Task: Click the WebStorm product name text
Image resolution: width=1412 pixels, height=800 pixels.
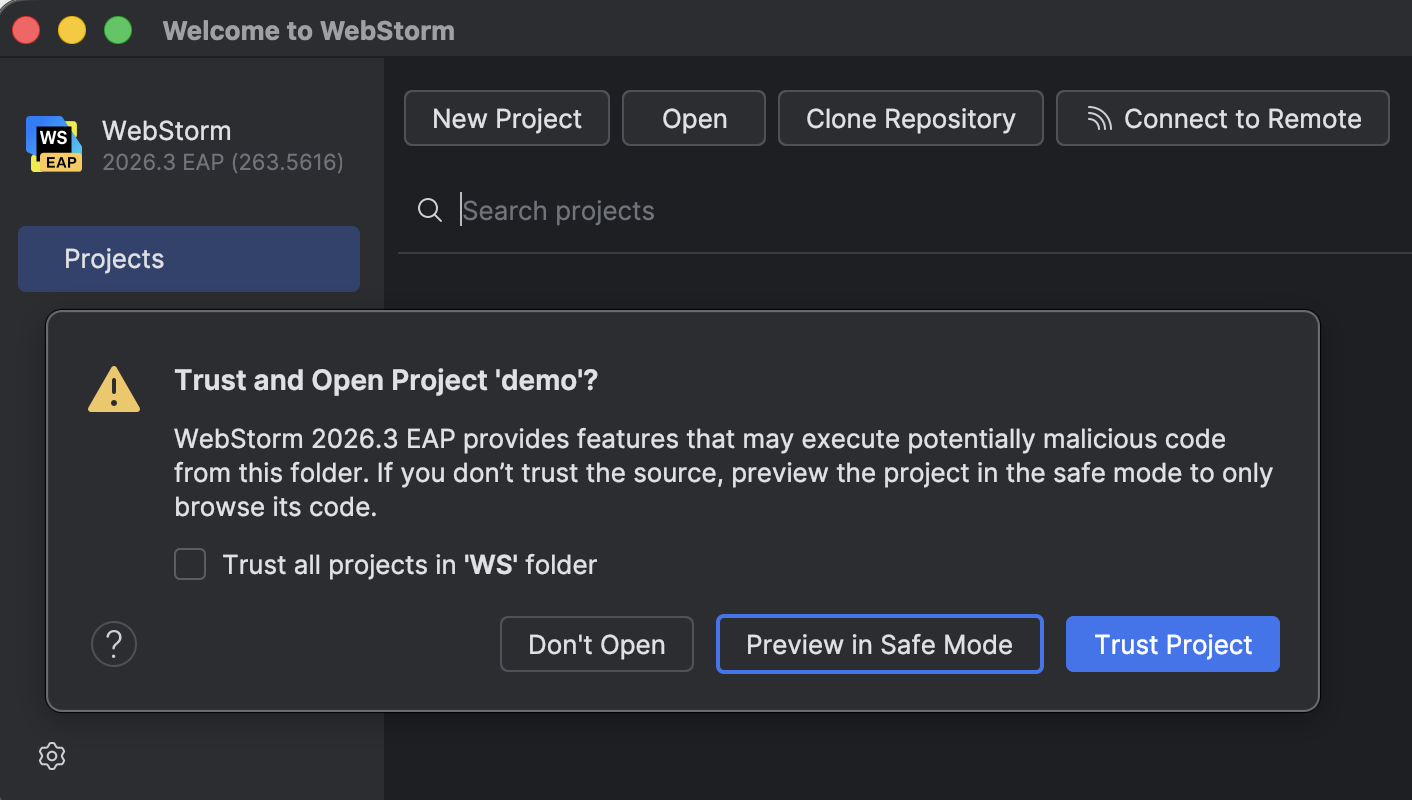Action: [166, 131]
